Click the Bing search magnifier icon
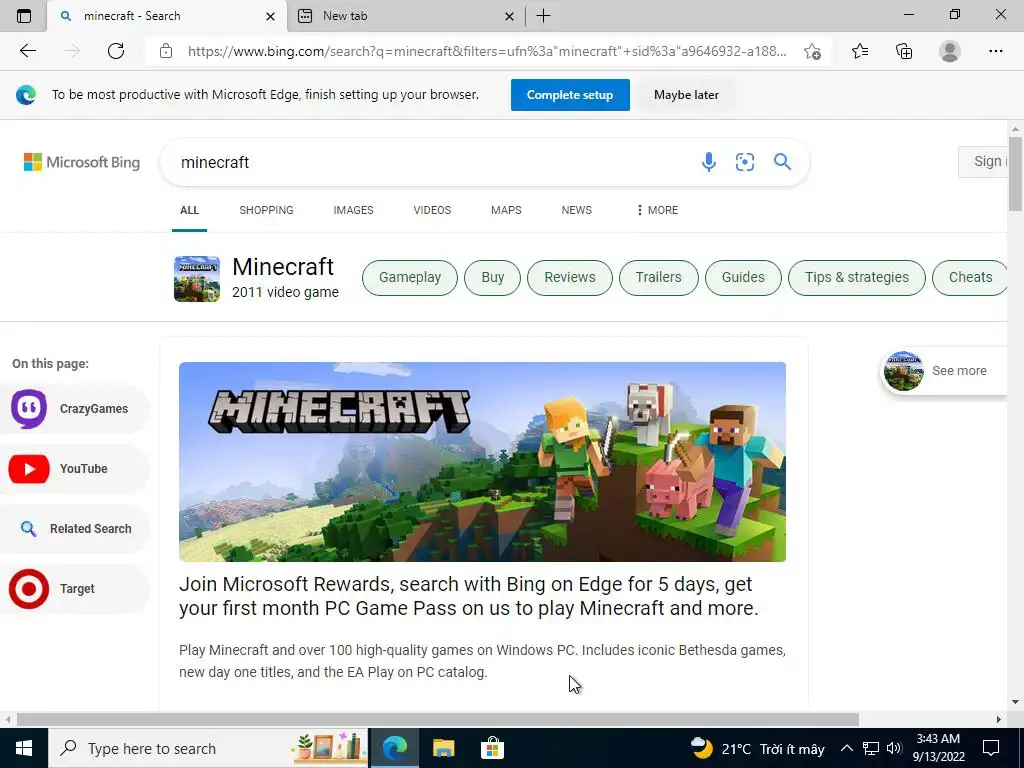This screenshot has height=768, width=1024. pos(782,162)
